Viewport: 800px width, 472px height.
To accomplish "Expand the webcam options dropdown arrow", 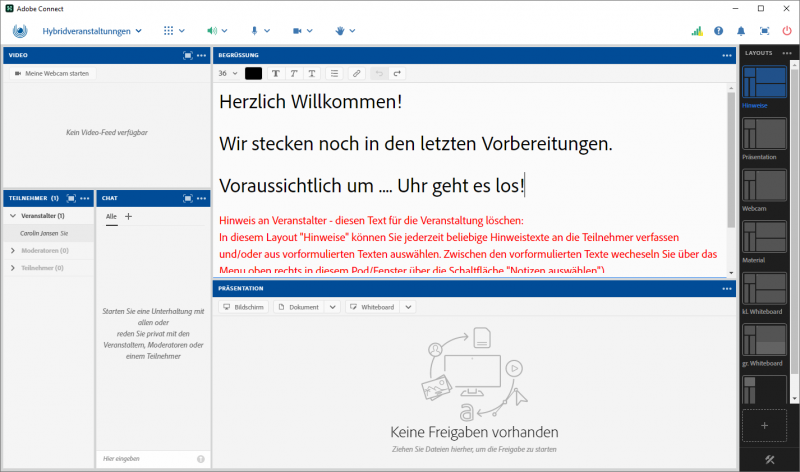I will 310,31.
